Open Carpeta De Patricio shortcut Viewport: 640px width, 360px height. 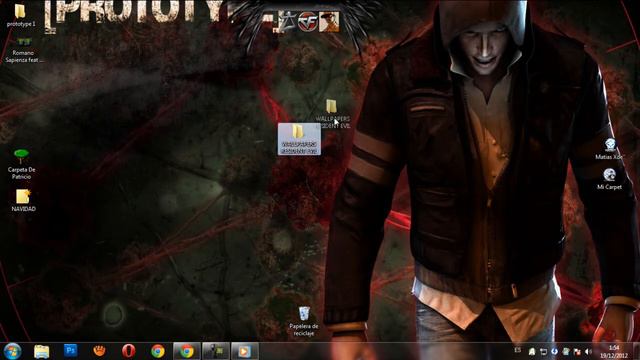(21, 164)
